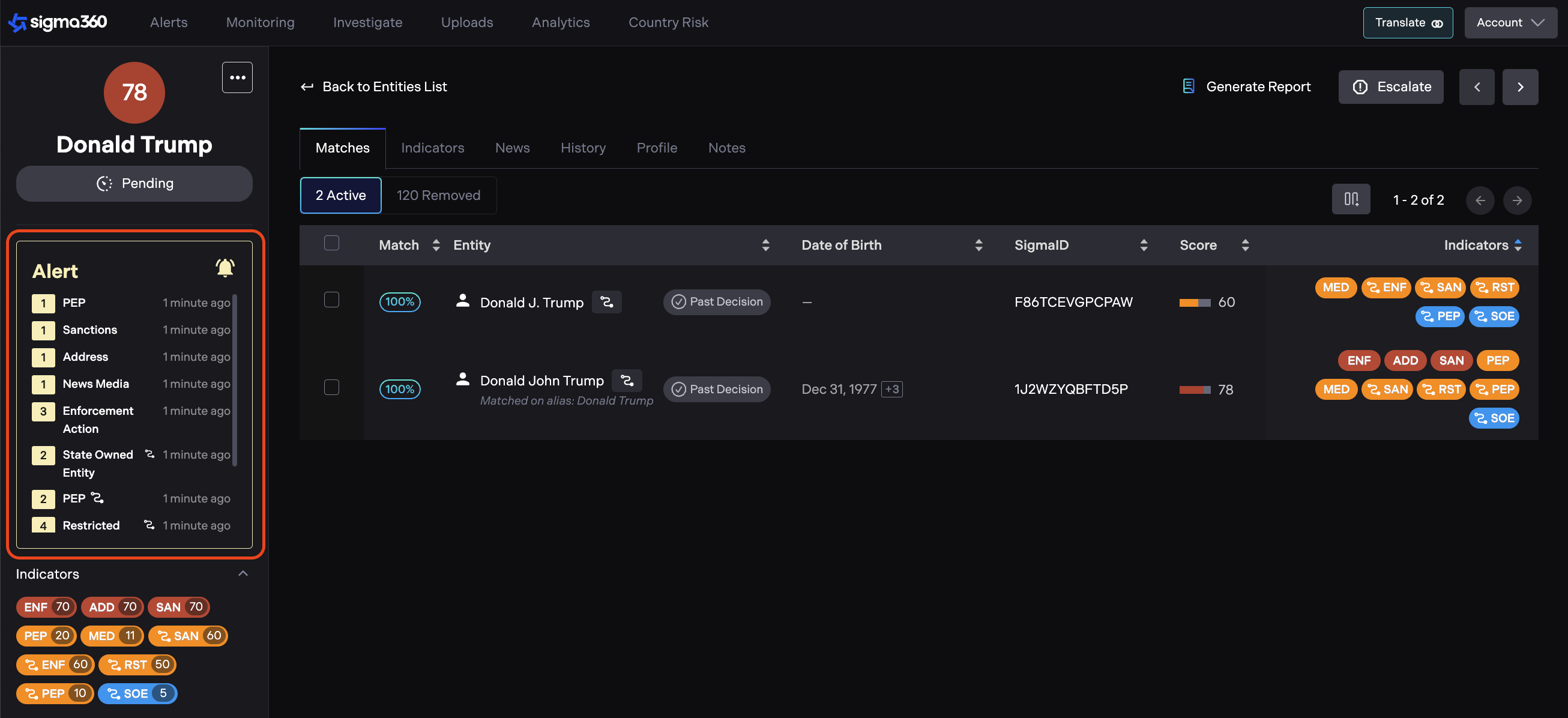This screenshot has height=718, width=1568.
Task: Click the column layout settings icon
Action: (1350, 199)
